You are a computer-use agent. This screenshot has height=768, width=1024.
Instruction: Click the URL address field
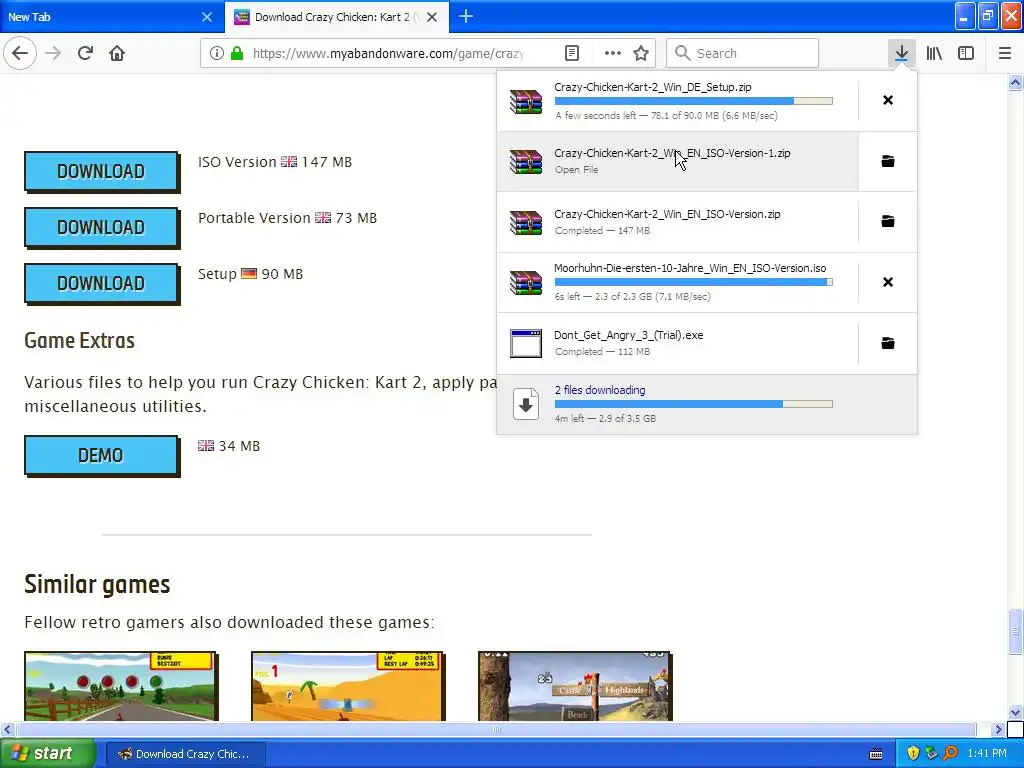(x=389, y=53)
